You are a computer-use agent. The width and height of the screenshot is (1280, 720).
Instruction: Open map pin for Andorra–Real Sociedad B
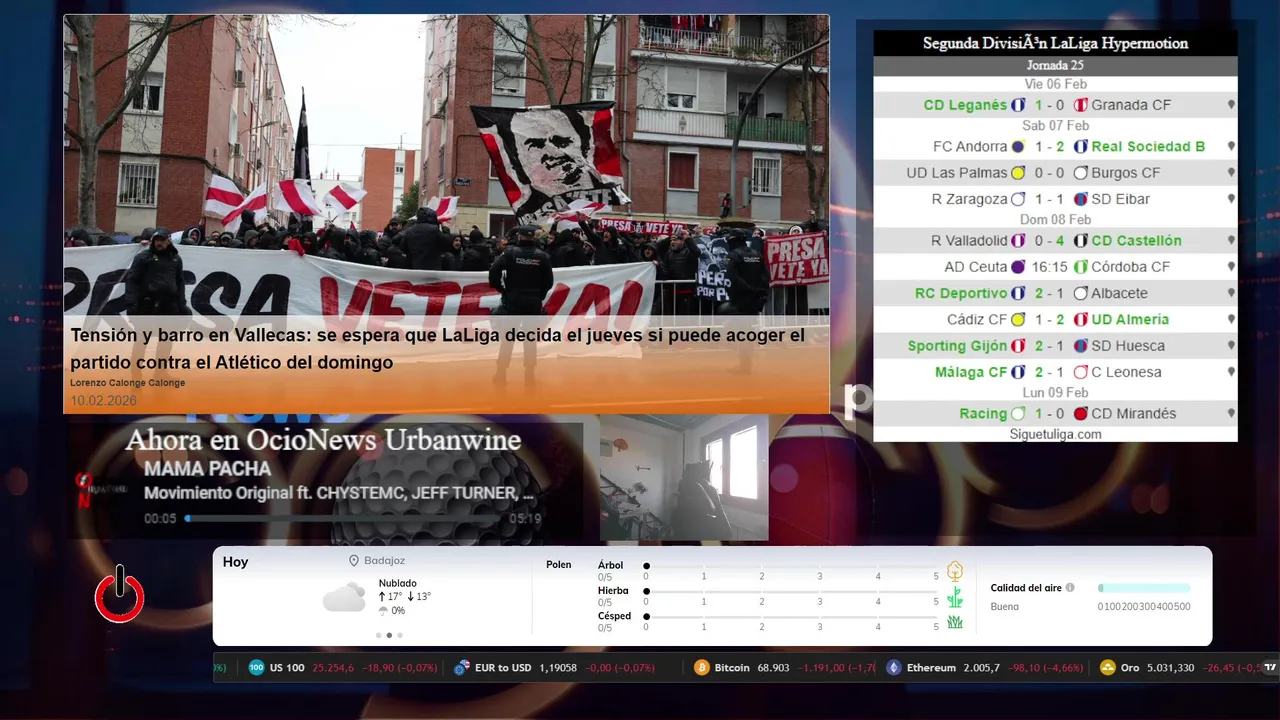click(x=1231, y=146)
